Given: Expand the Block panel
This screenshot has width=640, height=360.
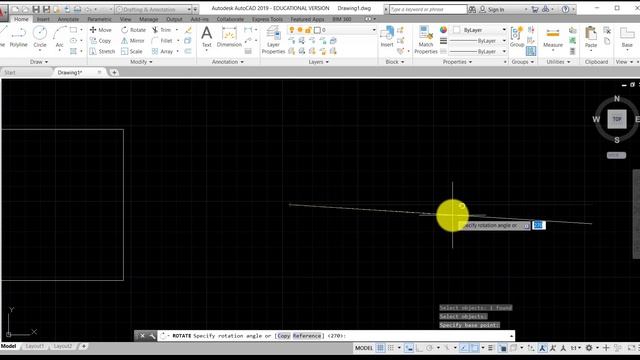Looking at the screenshot, I should [x=395, y=62].
